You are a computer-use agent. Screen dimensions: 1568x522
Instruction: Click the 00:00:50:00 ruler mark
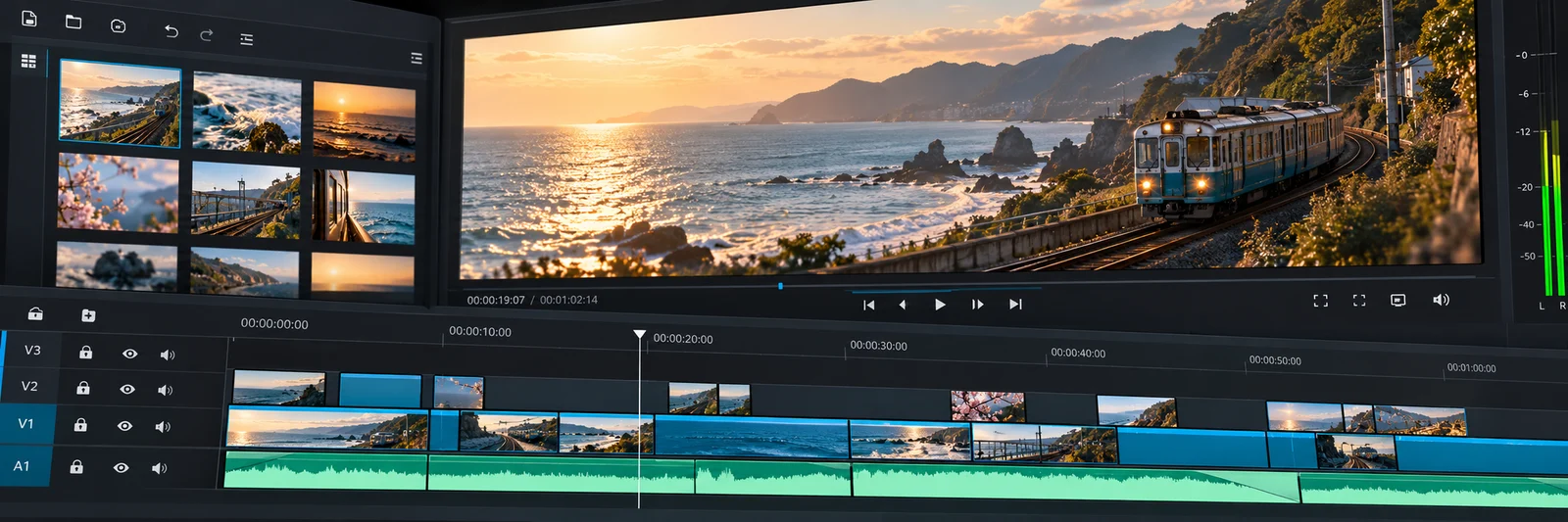pyautogui.click(x=1275, y=360)
